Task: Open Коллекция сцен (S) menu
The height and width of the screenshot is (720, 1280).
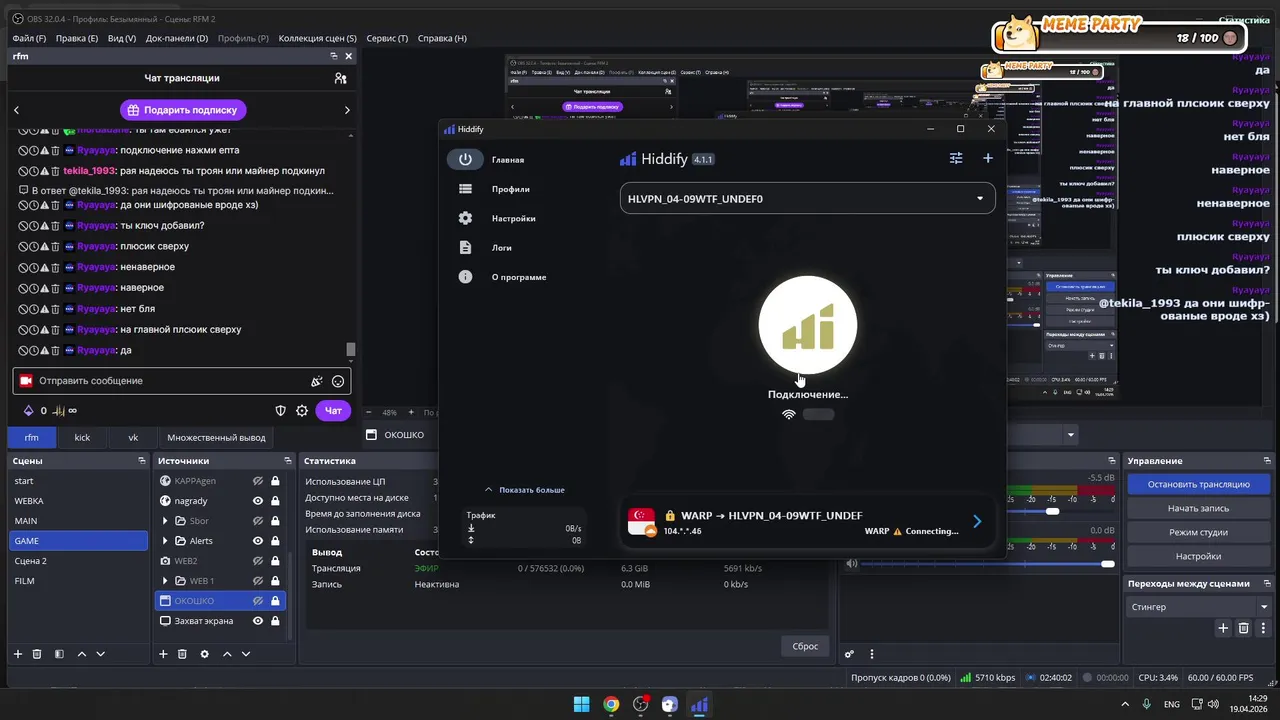Action: 317,38
